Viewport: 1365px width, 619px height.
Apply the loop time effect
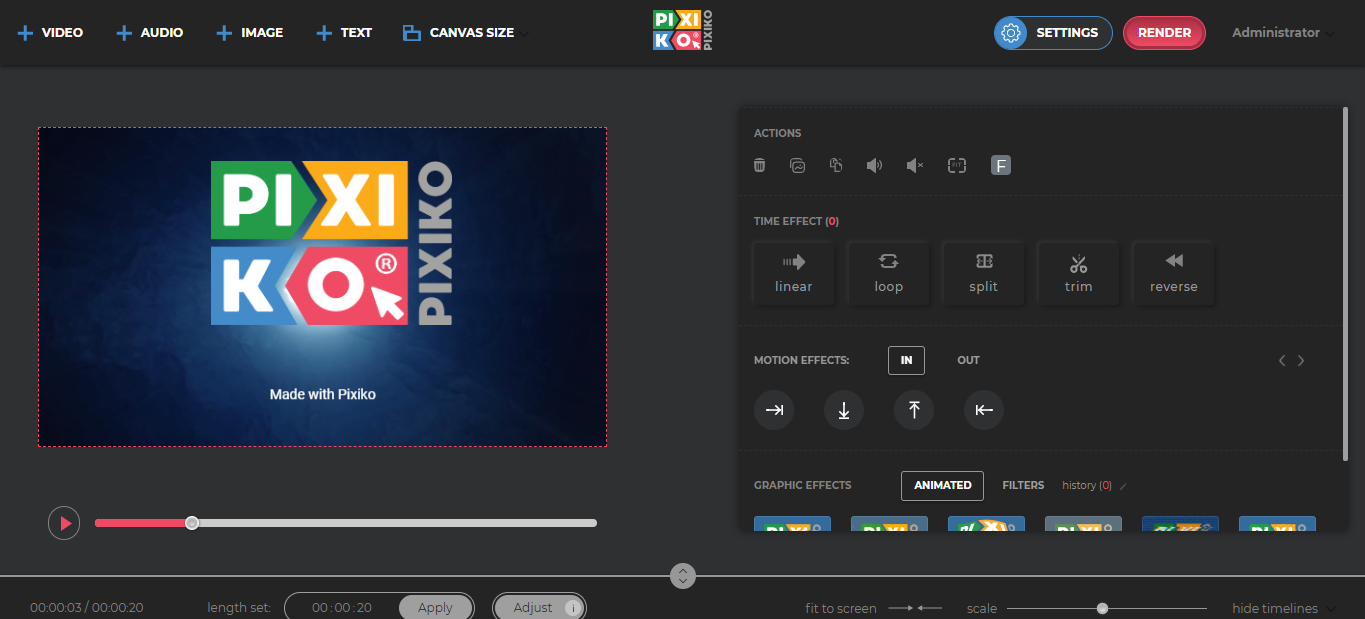(x=888, y=273)
